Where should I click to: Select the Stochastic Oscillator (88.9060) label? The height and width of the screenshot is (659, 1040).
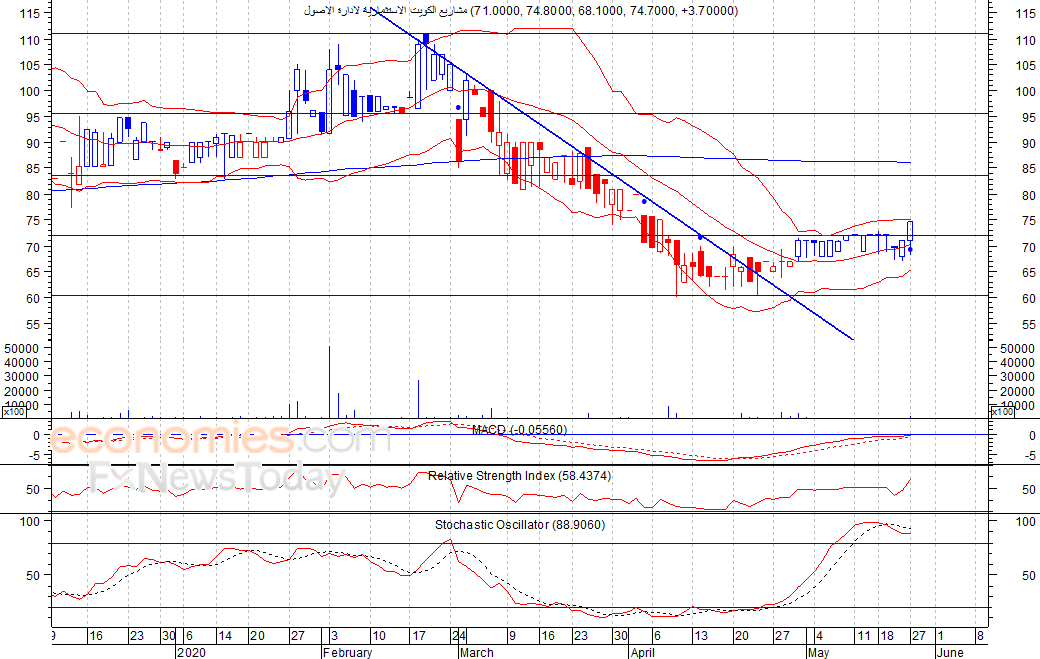pos(520,524)
